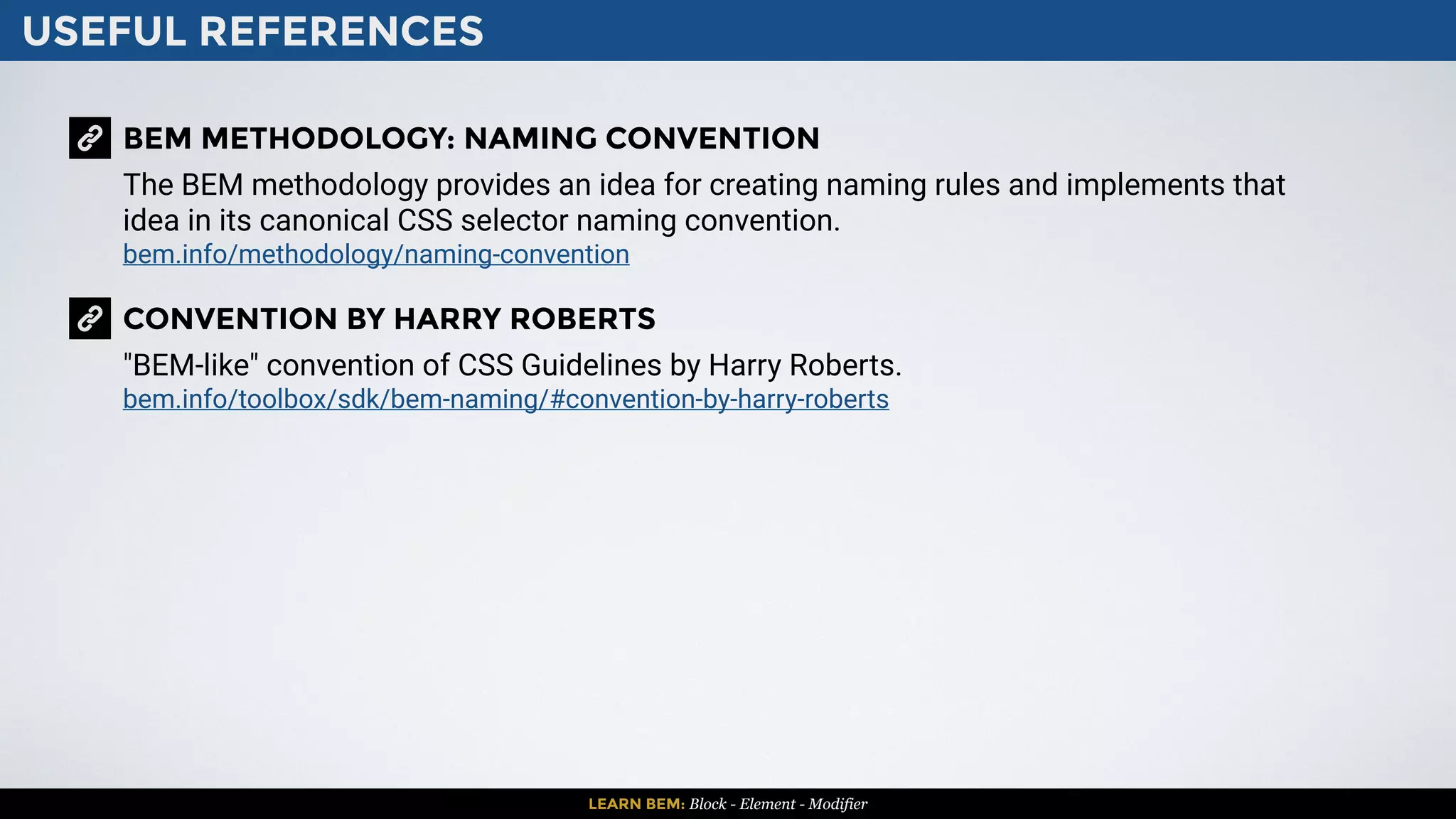Click the word 'USEFUL' in the title bar
The height and width of the screenshot is (819, 1456).
104,31
